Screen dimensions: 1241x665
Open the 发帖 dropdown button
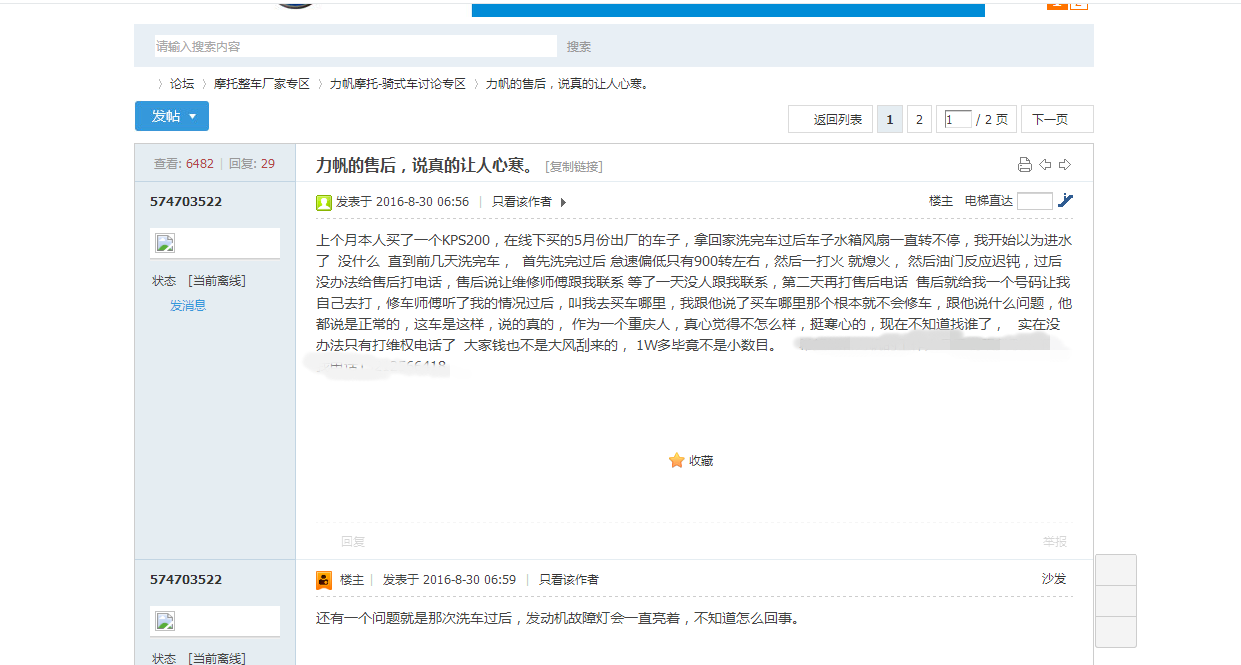coord(172,116)
